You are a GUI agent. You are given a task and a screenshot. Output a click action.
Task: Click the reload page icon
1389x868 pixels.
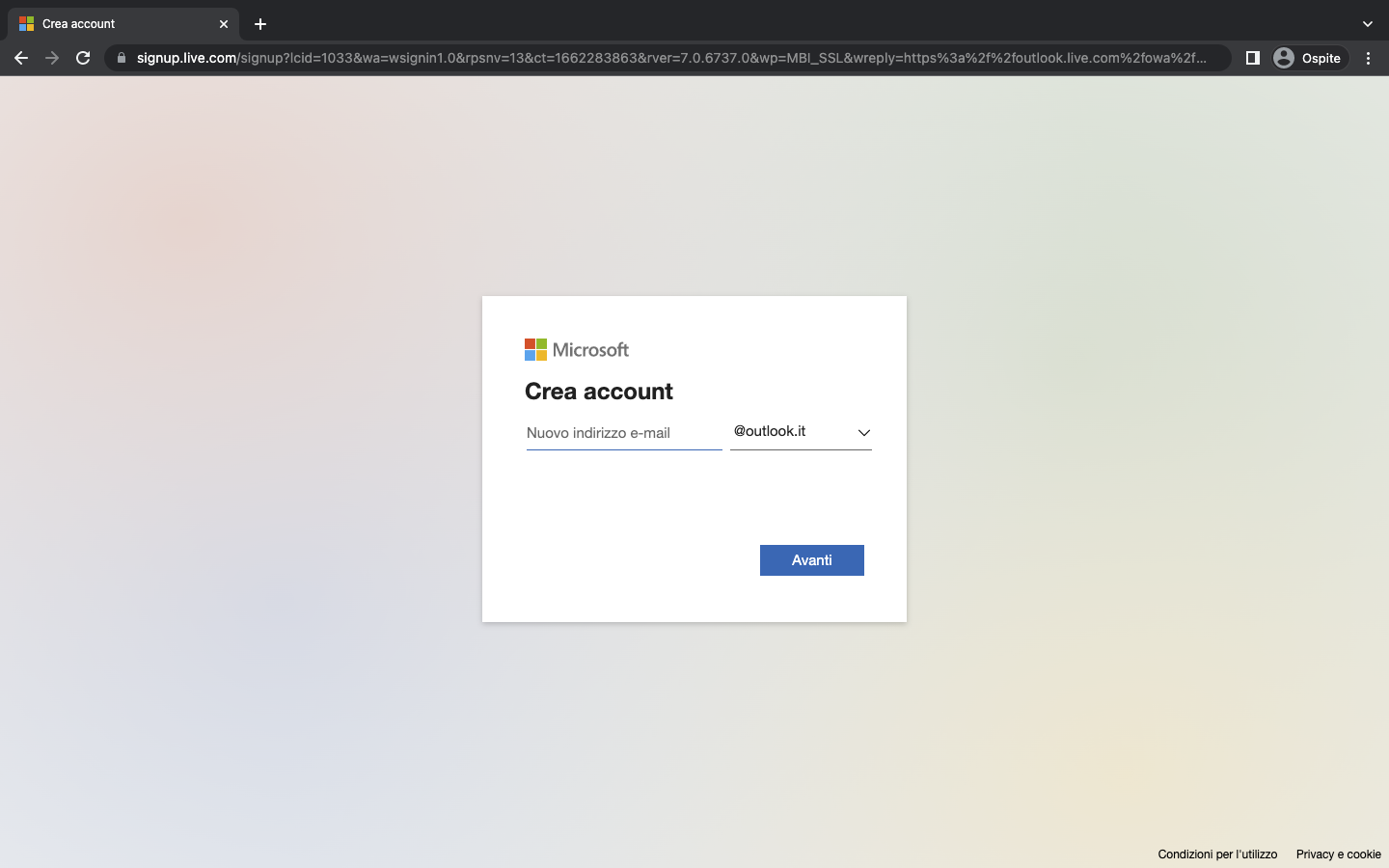click(x=83, y=58)
